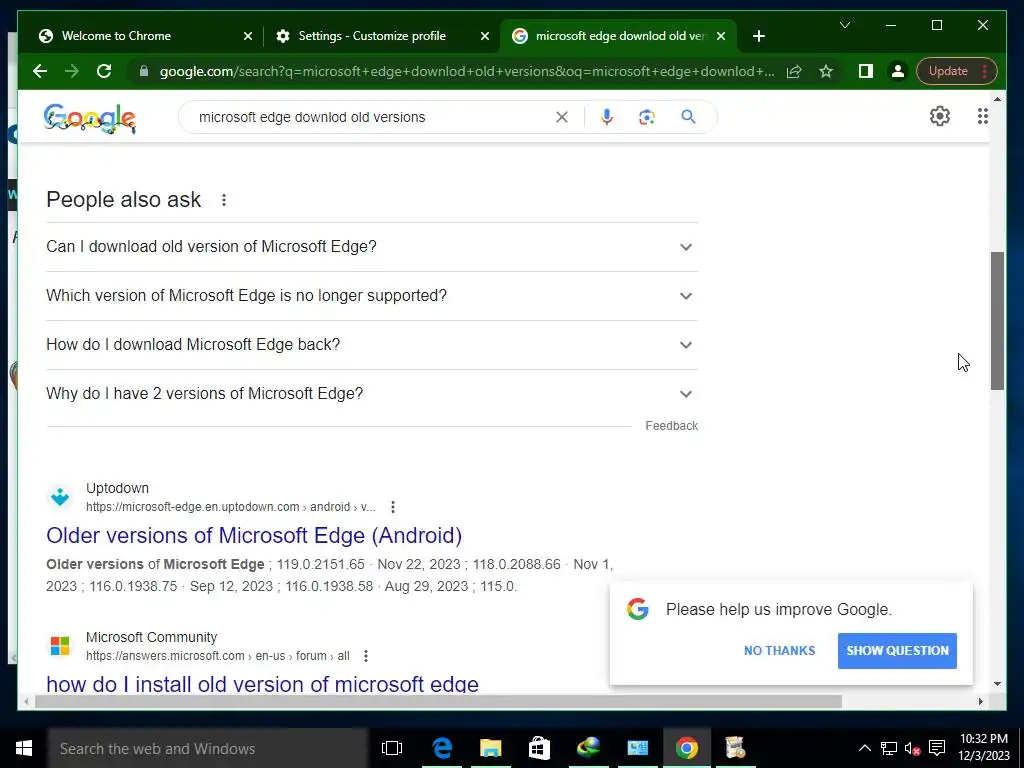View site information lock icon
This screenshot has height=768, width=1024.
coord(144,71)
